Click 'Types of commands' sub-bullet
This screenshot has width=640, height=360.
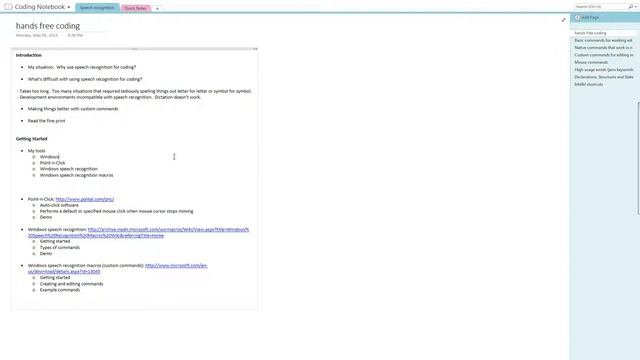(x=60, y=247)
